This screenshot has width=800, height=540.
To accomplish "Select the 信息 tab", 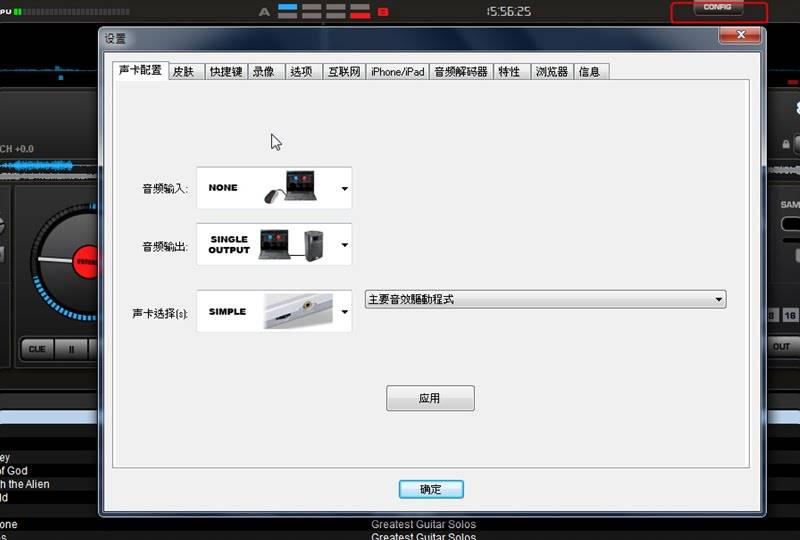I will pyautogui.click(x=591, y=72).
